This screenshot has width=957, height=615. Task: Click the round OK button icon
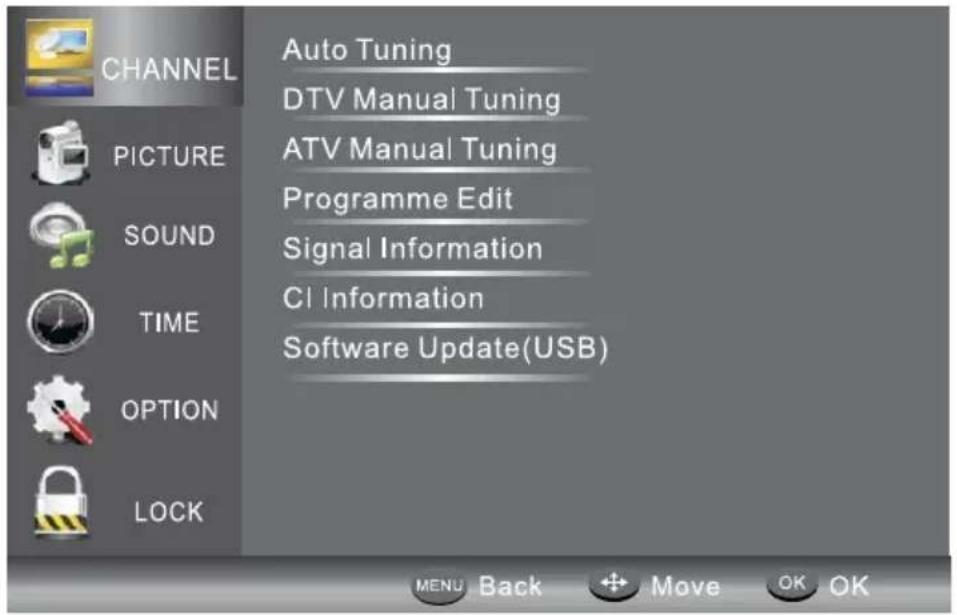point(792,584)
